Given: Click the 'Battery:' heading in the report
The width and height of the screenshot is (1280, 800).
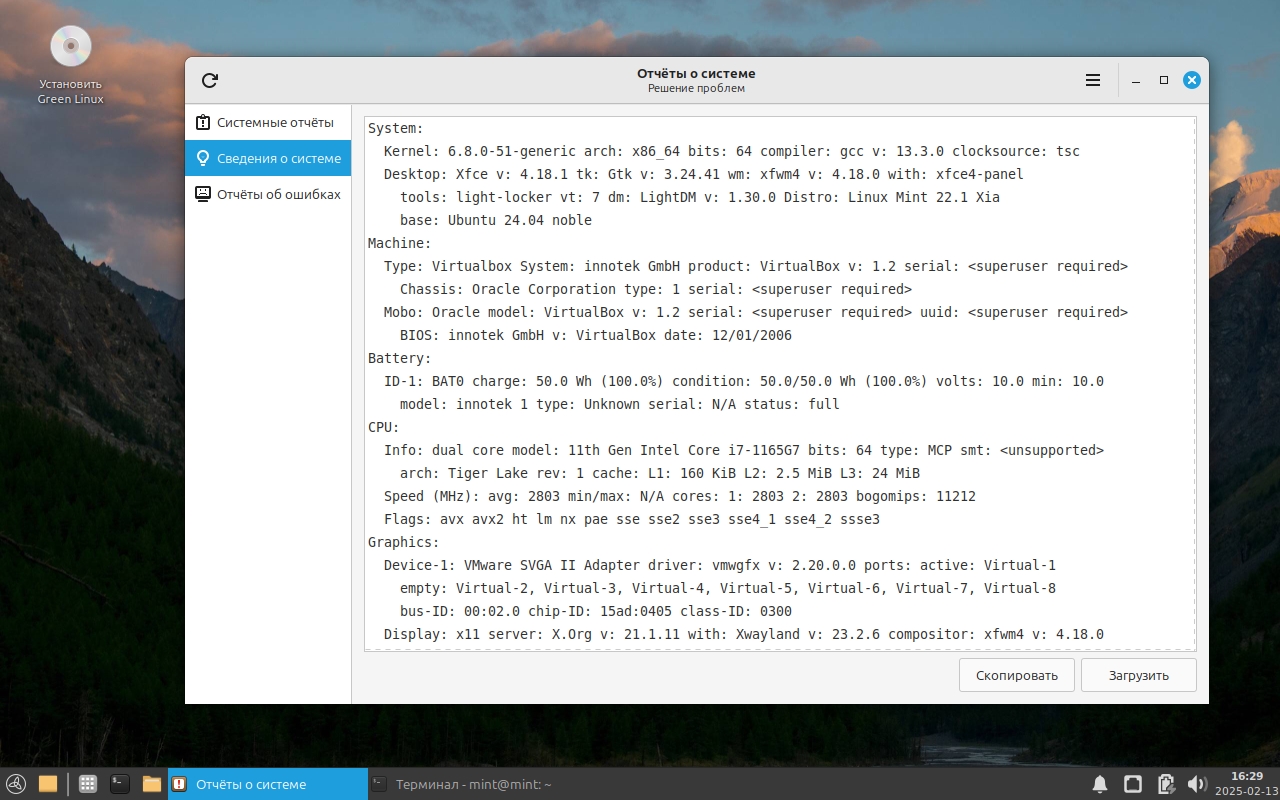Looking at the screenshot, I should pyautogui.click(x=400, y=358).
